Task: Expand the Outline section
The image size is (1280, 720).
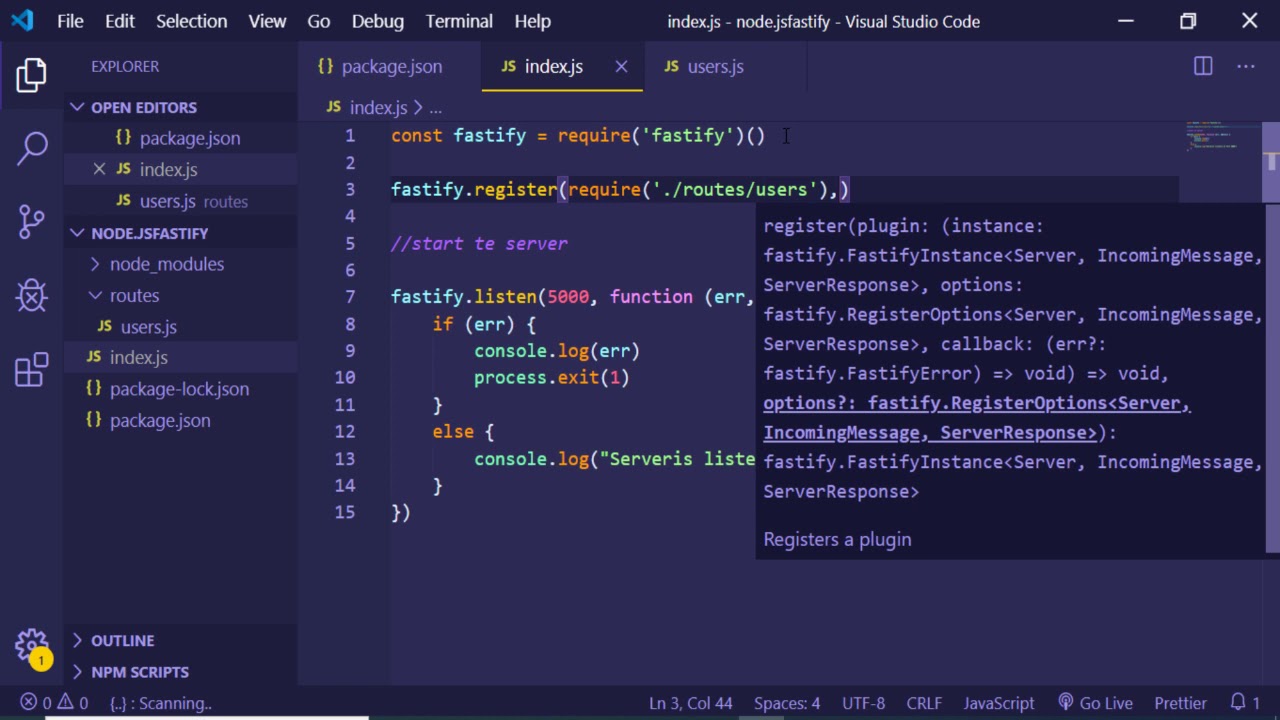Action: tap(122, 640)
